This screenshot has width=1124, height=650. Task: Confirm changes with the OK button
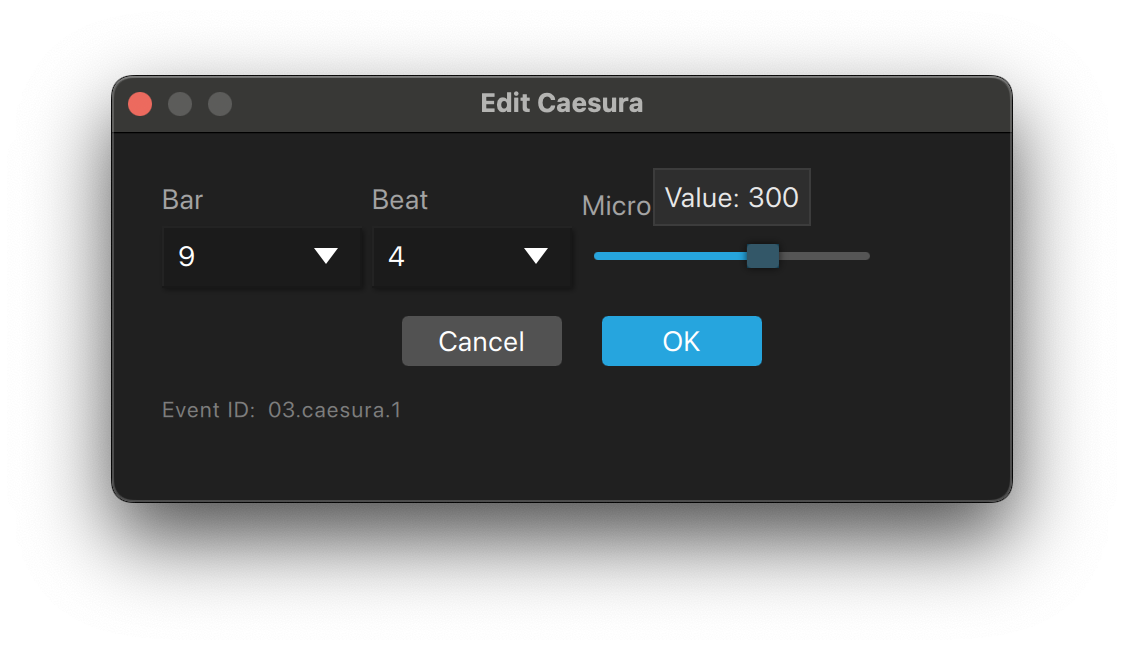tap(682, 341)
